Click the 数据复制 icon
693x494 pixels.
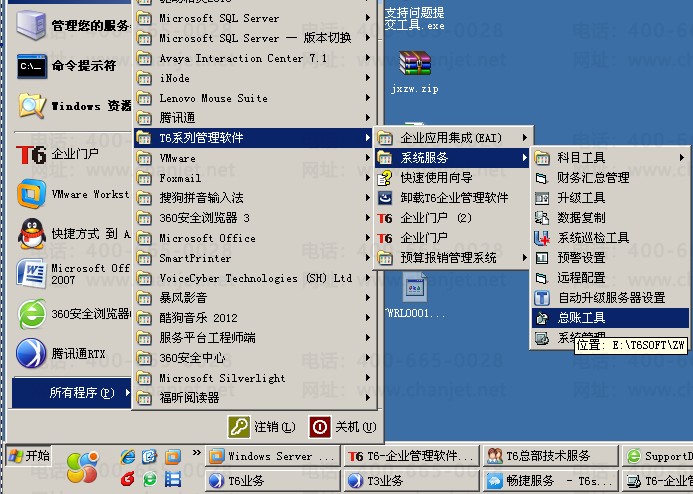click(x=542, y=218)
